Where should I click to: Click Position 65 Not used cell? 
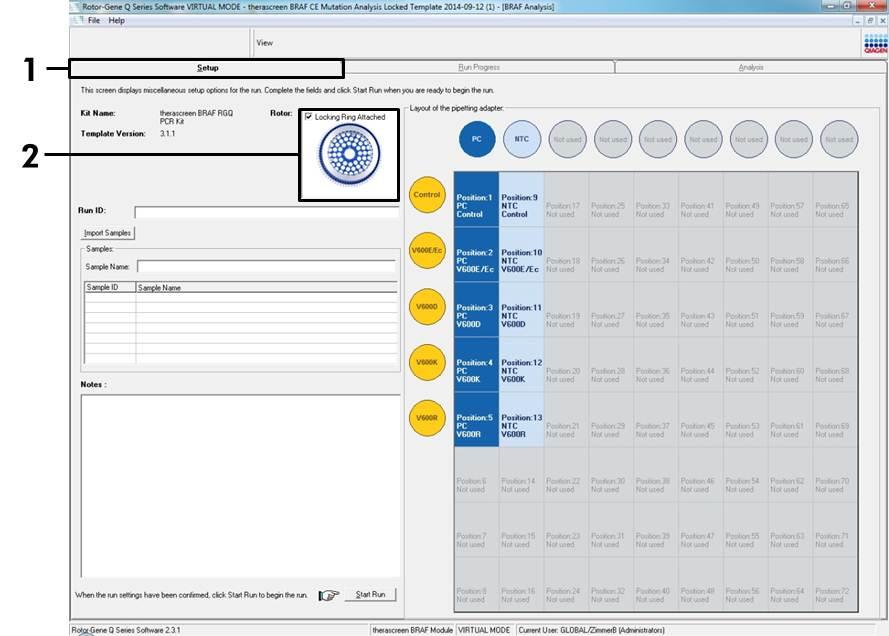(x=835, y=200)
